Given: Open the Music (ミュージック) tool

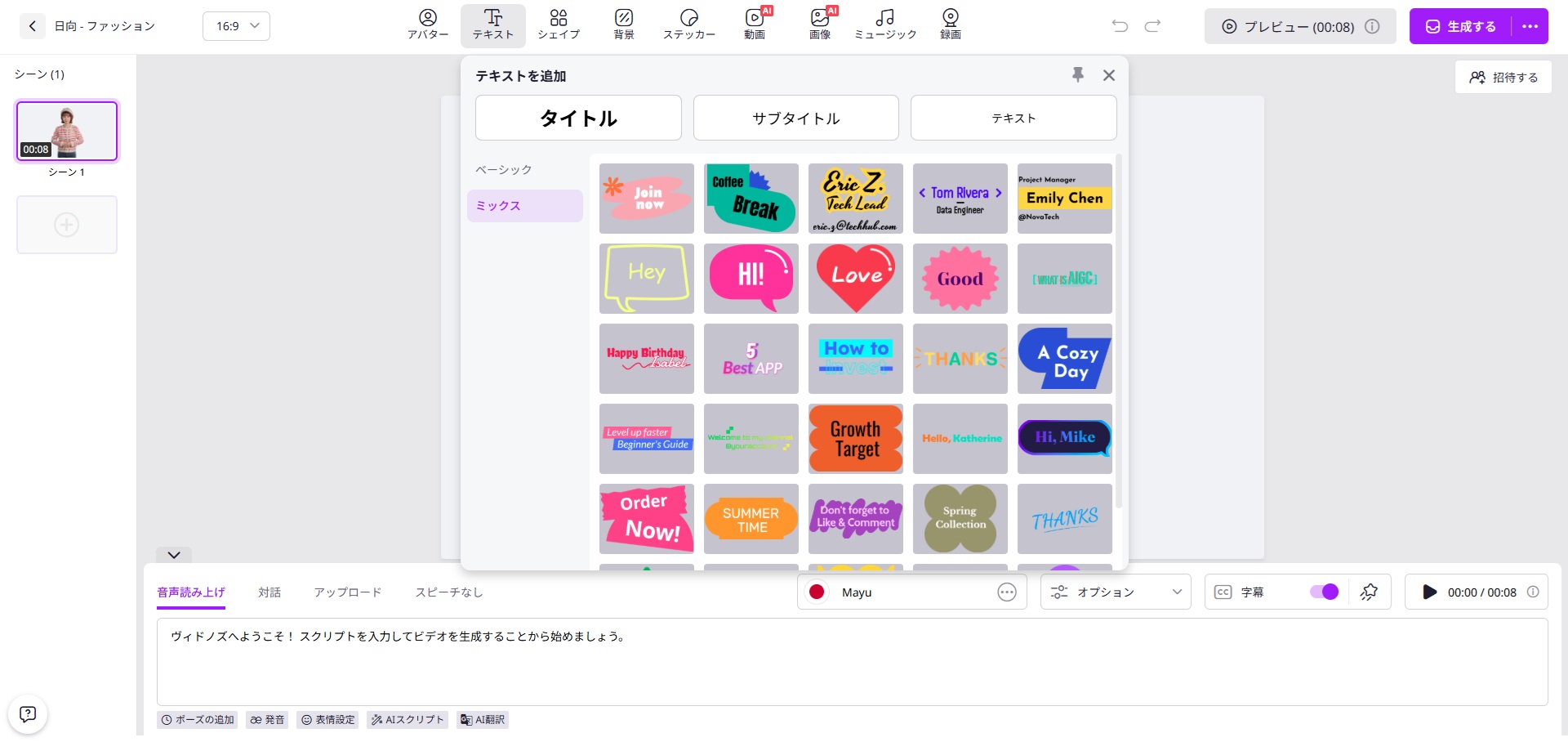Looking at the screenshot, I should 885,25.
